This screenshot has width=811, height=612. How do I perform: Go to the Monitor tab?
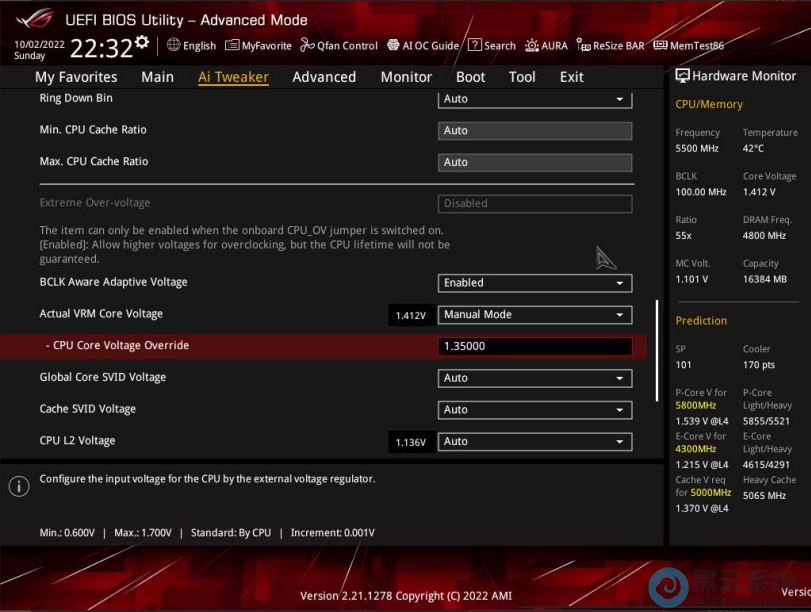[406, 77]
